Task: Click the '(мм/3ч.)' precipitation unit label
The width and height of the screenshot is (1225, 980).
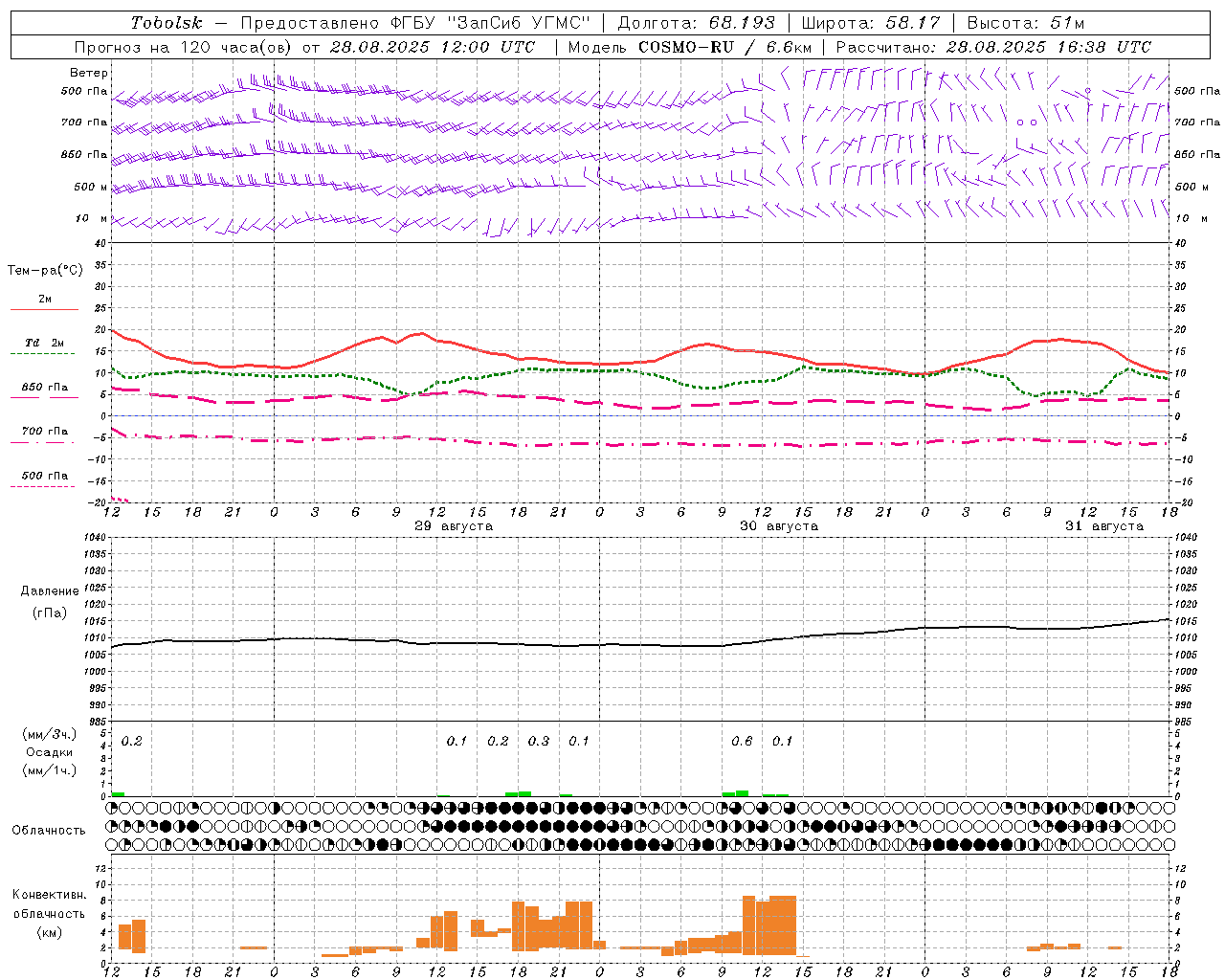Action: 50,735
